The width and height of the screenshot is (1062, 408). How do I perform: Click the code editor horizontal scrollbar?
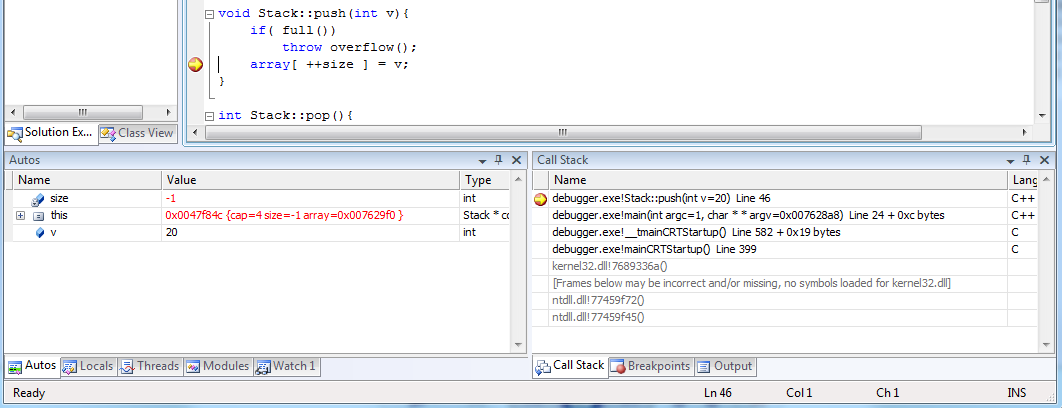click(x=560, y=132)
